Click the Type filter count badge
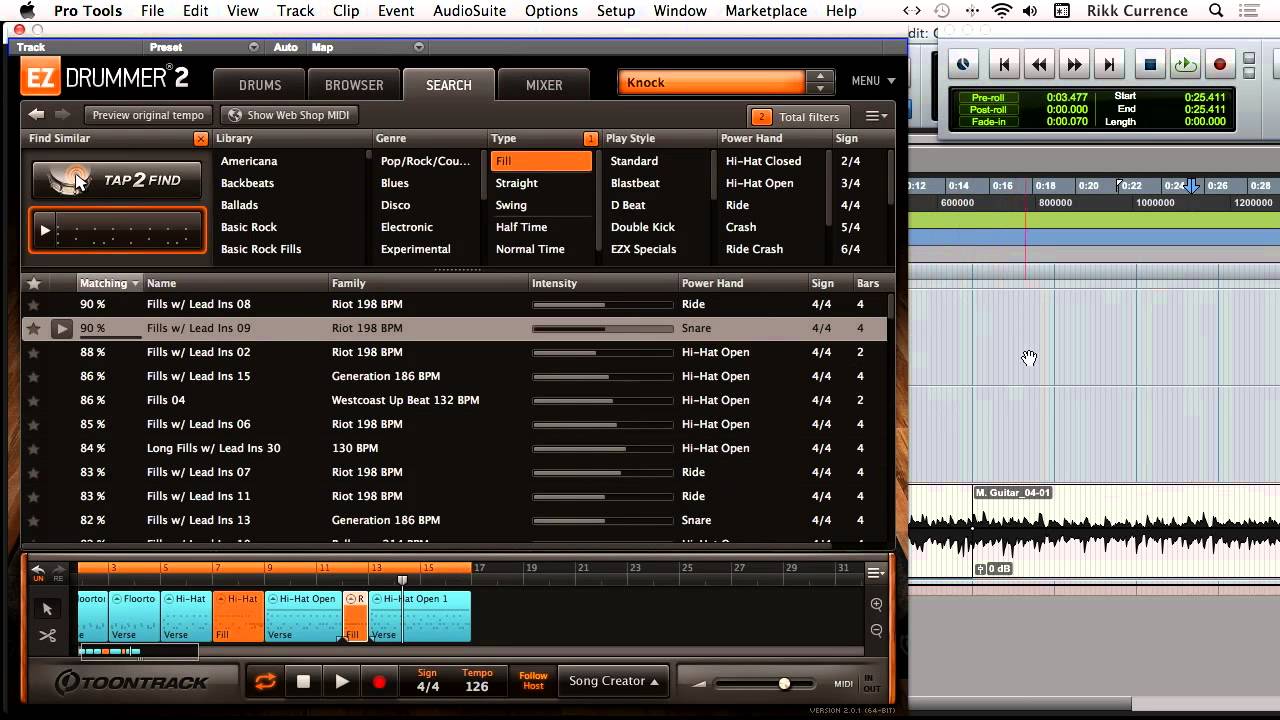This screenshot has width=1280, height=720. point(590,139)
